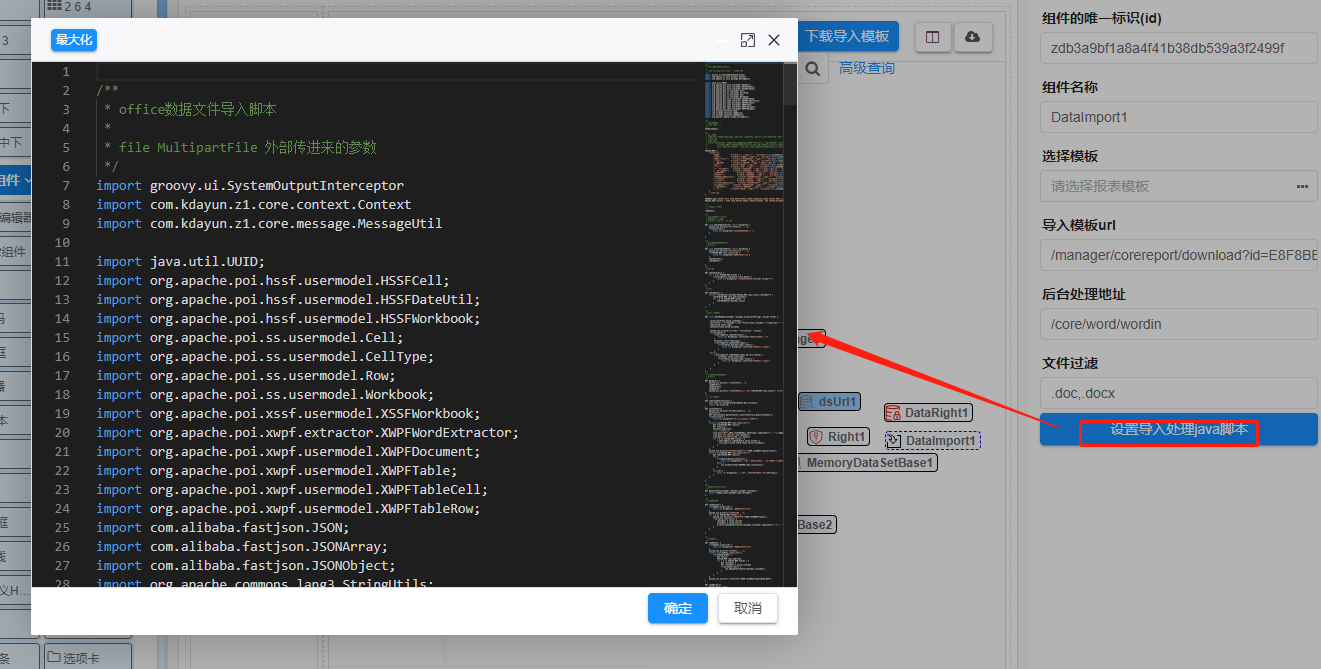1321x669 pixels.
Task: Click the search magnifier icon
Action: point(814,69)
